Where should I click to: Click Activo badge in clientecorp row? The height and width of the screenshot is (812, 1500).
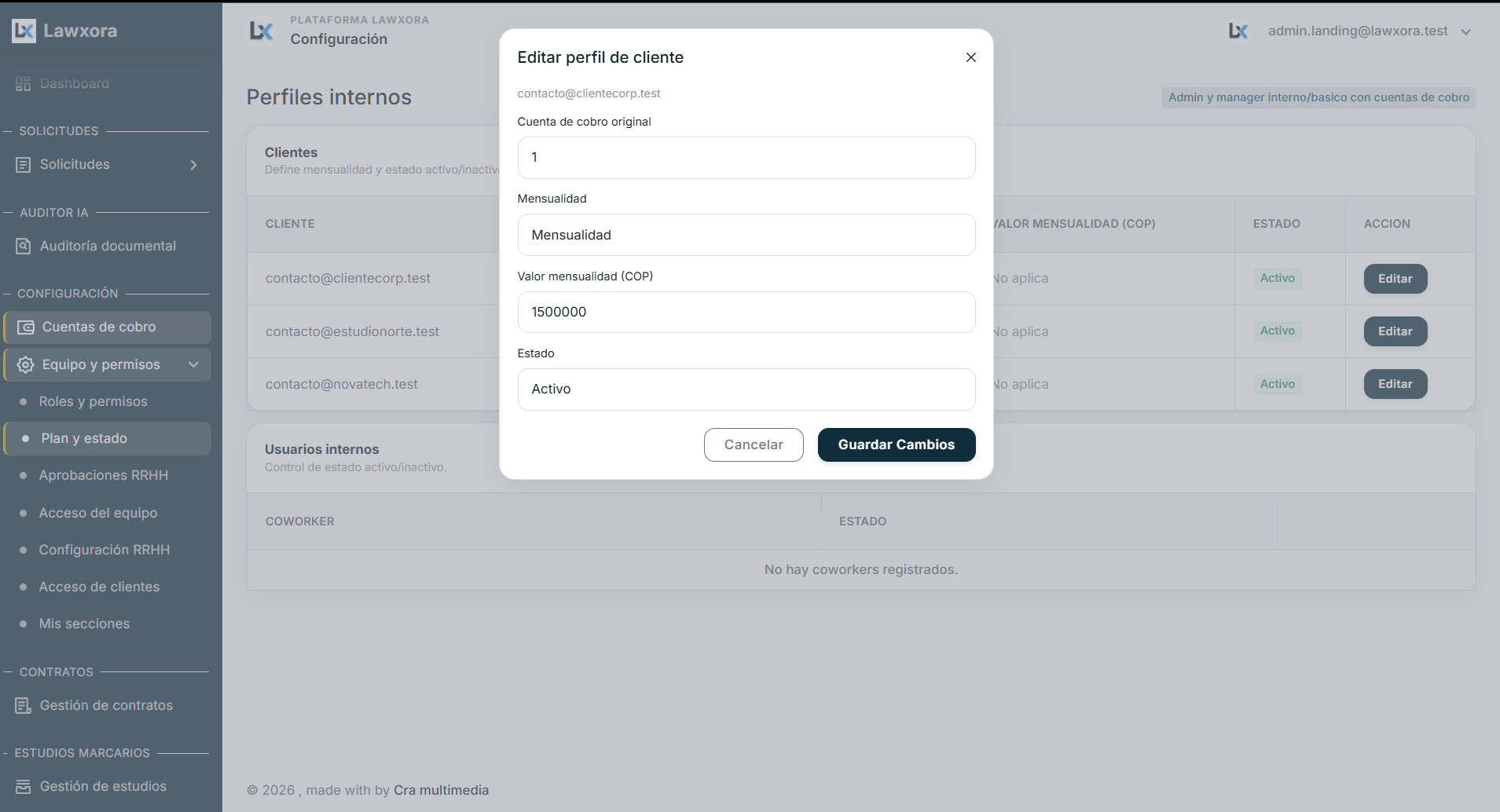click(x=1277, y=279)
